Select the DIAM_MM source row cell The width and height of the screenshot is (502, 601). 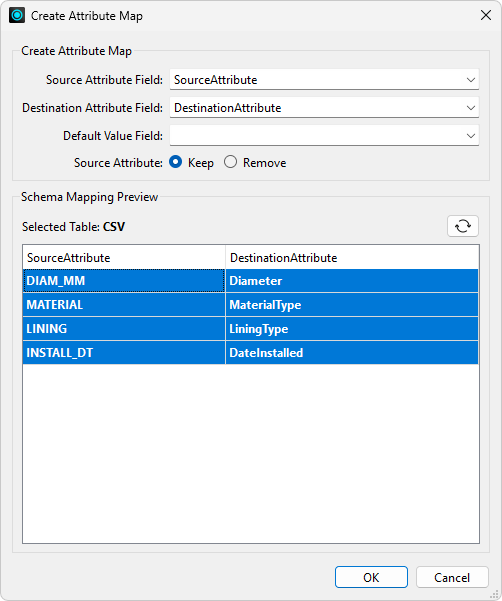[x=124, y=281]
